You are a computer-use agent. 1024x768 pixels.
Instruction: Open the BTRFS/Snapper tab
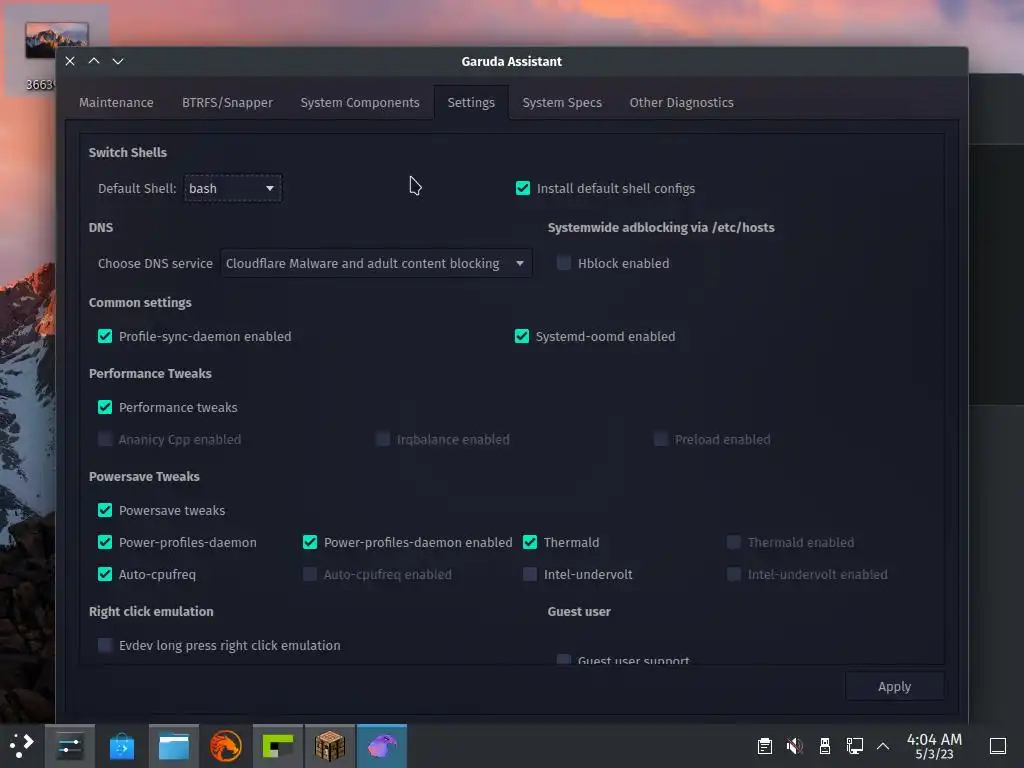[x=227, y=103]
